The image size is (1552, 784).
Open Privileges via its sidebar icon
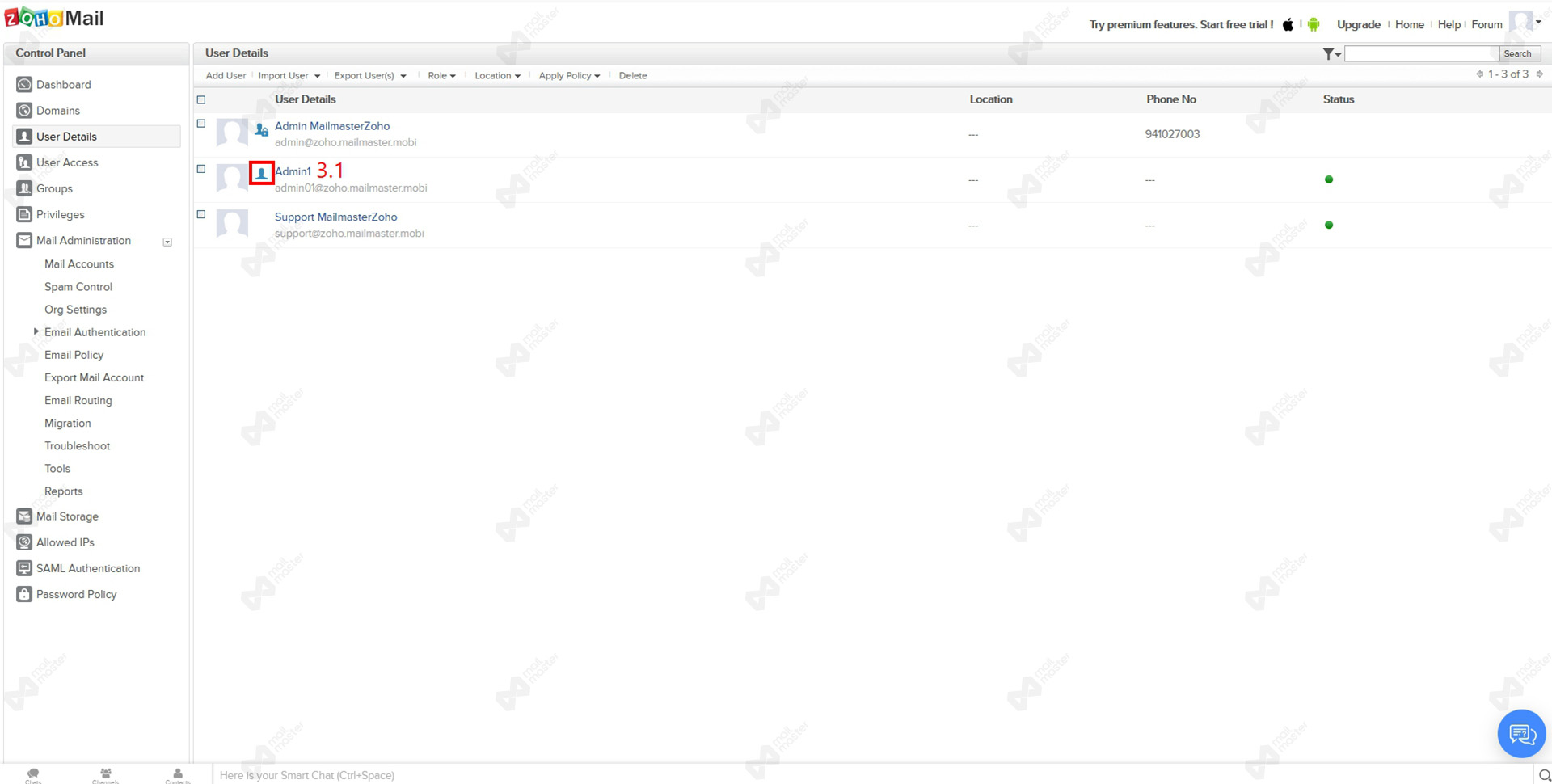pos(24,214)
